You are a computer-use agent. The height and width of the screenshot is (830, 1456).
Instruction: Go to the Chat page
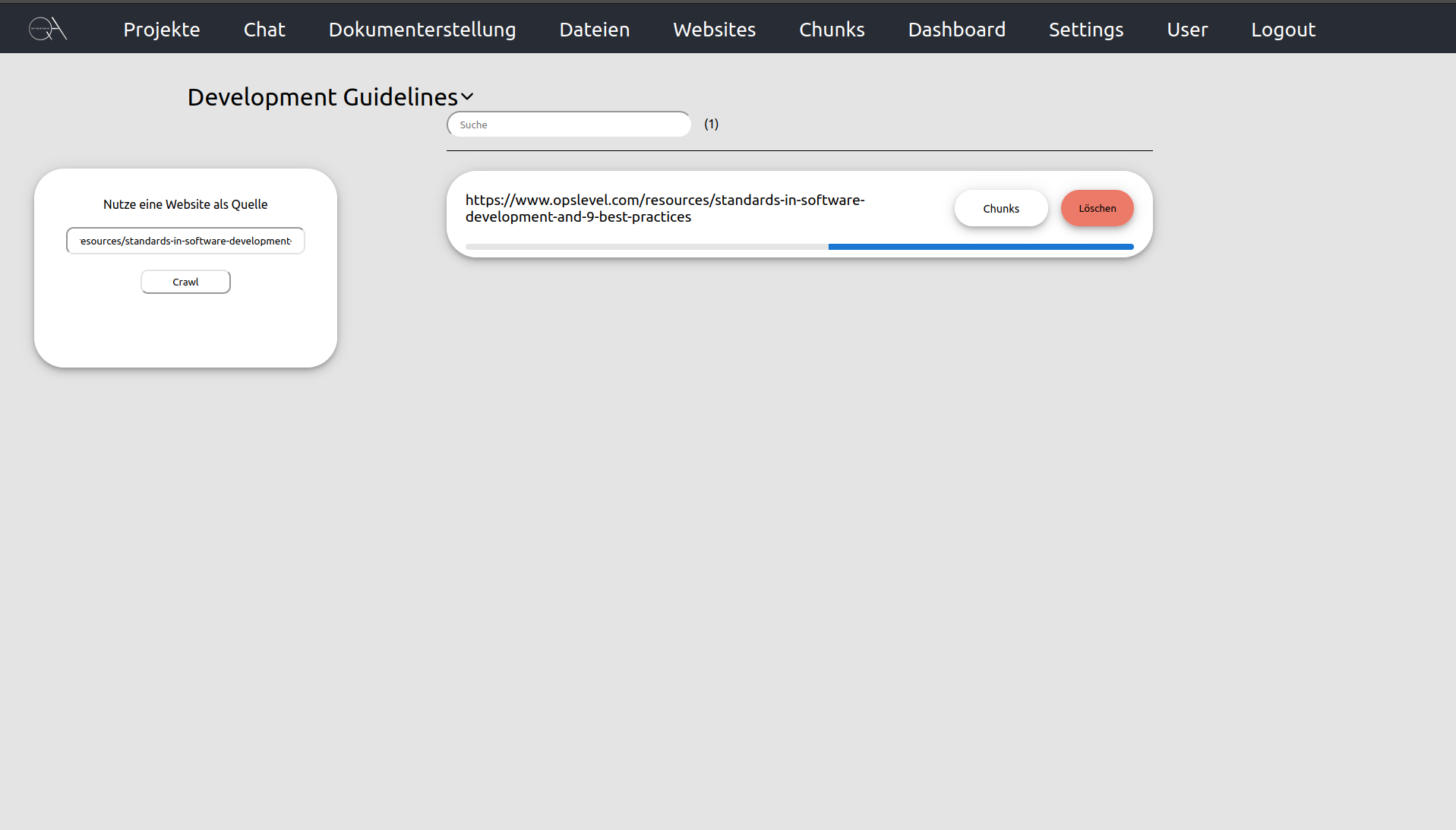pos(264,30)
